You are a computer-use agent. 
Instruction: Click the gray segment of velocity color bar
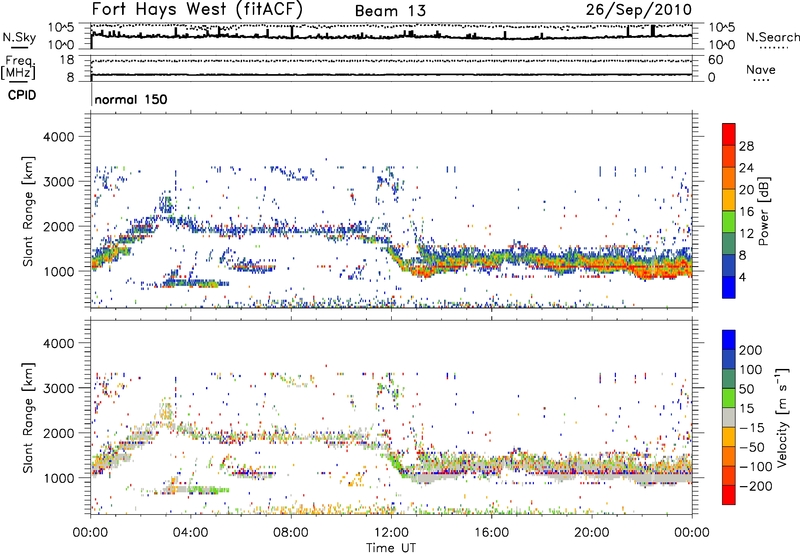(x=729, y=418)
